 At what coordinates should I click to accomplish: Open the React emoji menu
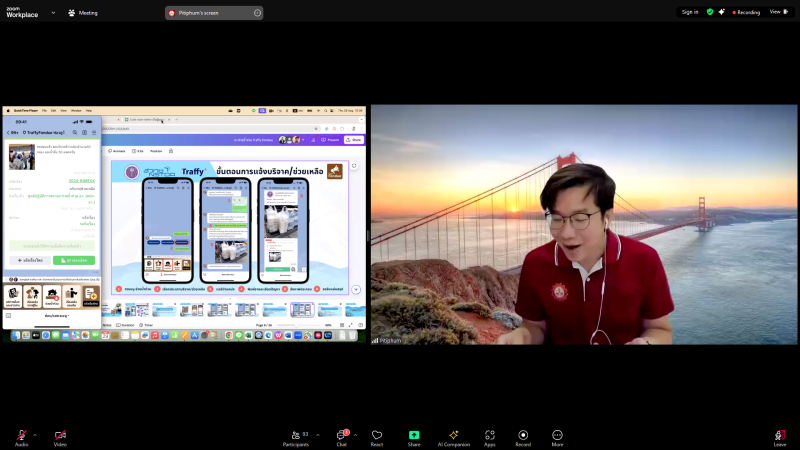pos(377,435)
